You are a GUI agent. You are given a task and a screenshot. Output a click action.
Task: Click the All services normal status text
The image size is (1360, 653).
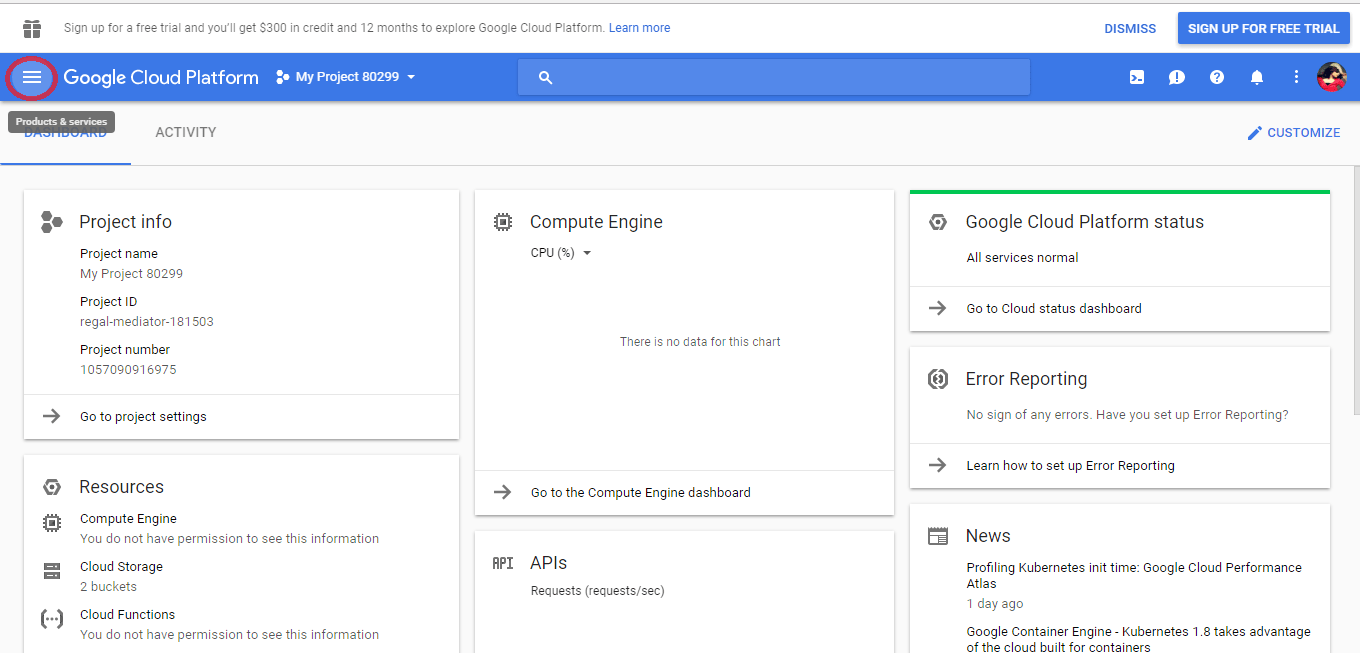click(1022, 258)
